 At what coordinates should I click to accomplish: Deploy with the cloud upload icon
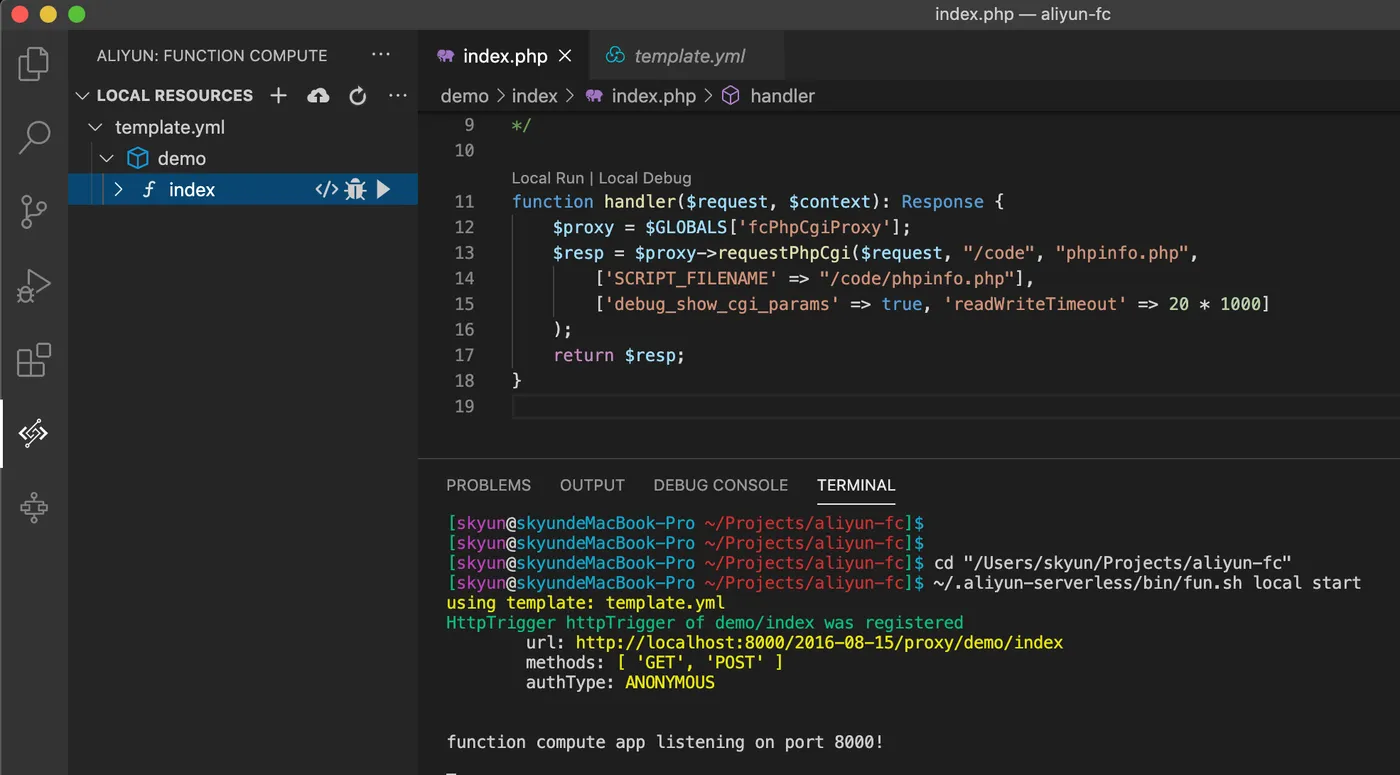318,95
